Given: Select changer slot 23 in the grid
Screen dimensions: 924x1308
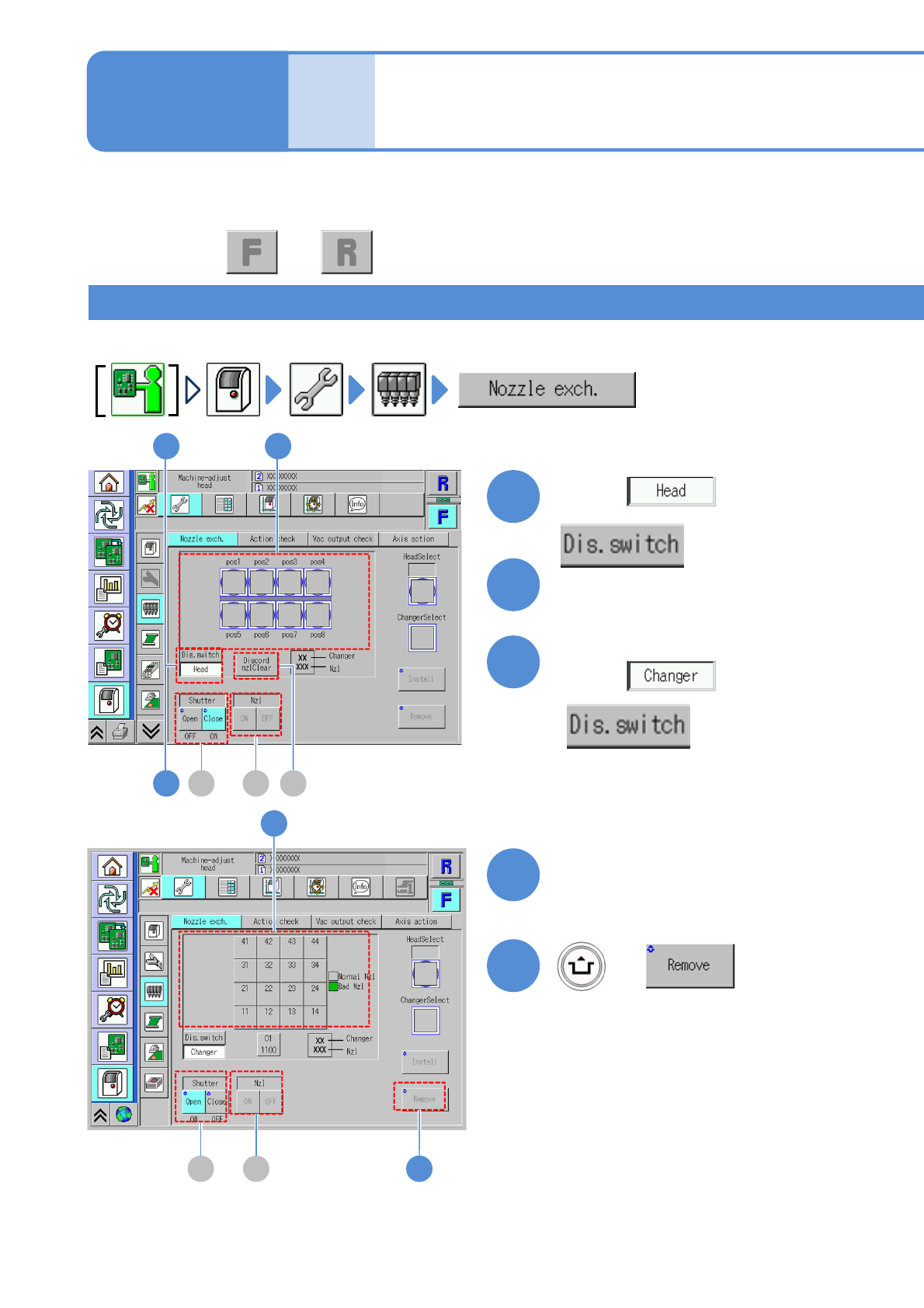Looking at the screenshot, I should (292, 988).
